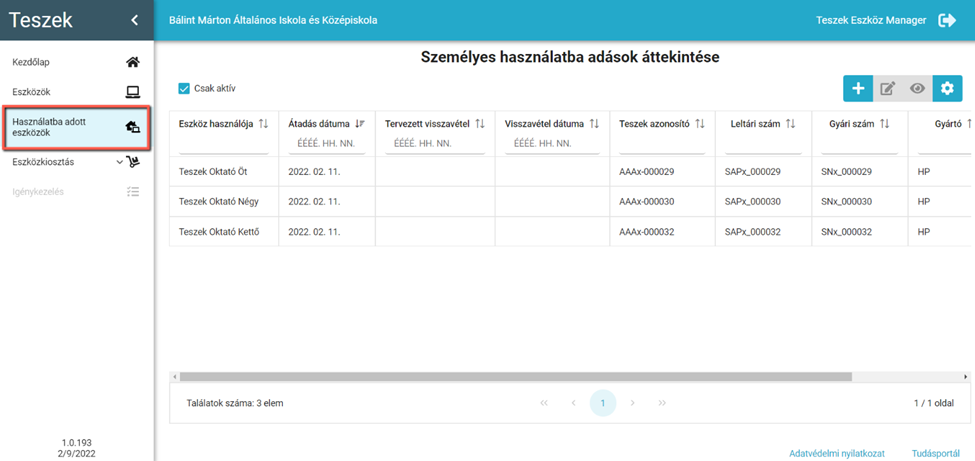975x461 pixels.
Task: Click the scrollbar right arrow
Action: point(966,377)
